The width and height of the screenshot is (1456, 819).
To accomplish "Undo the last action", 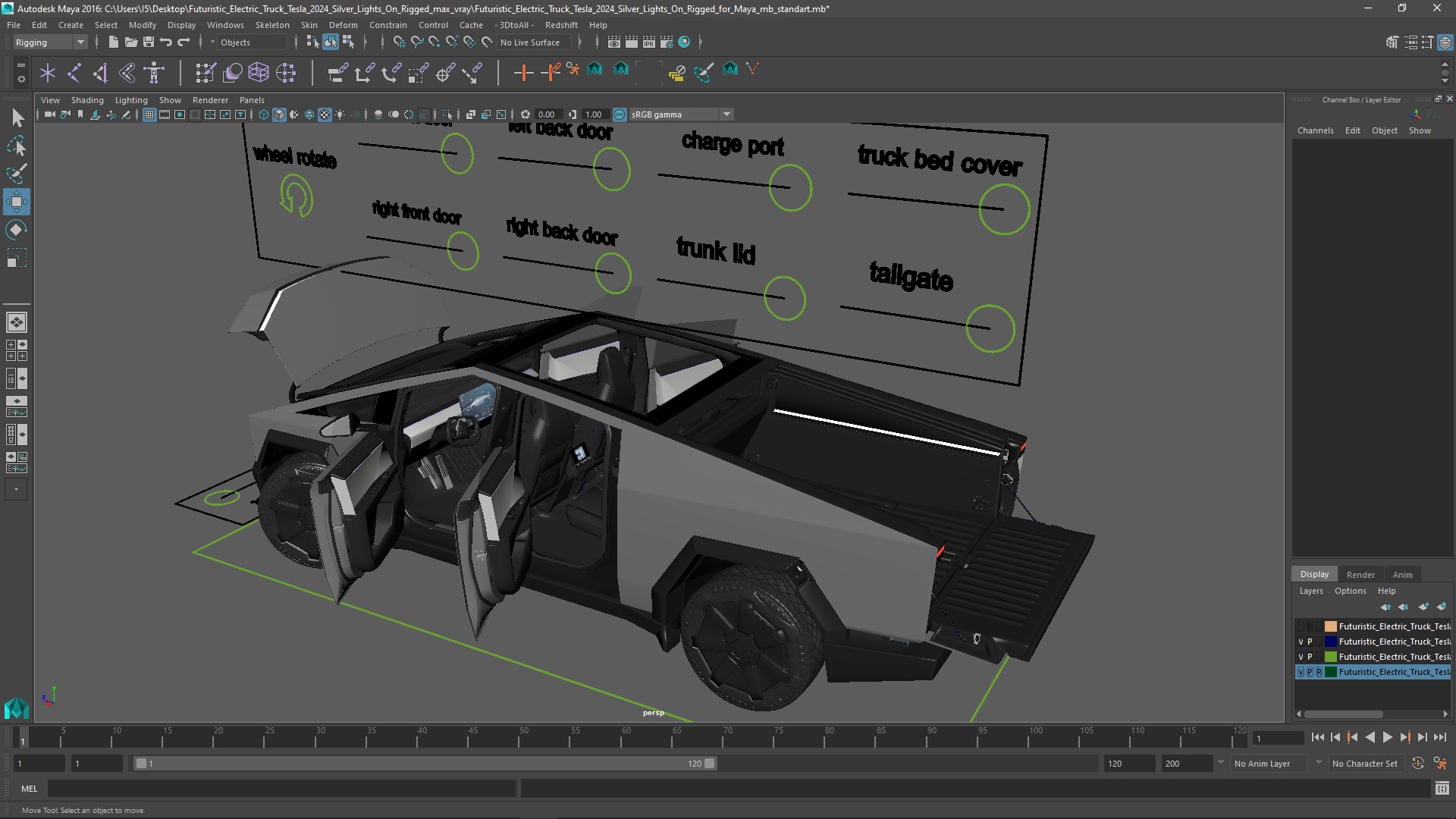I will (x=166, y=42).
